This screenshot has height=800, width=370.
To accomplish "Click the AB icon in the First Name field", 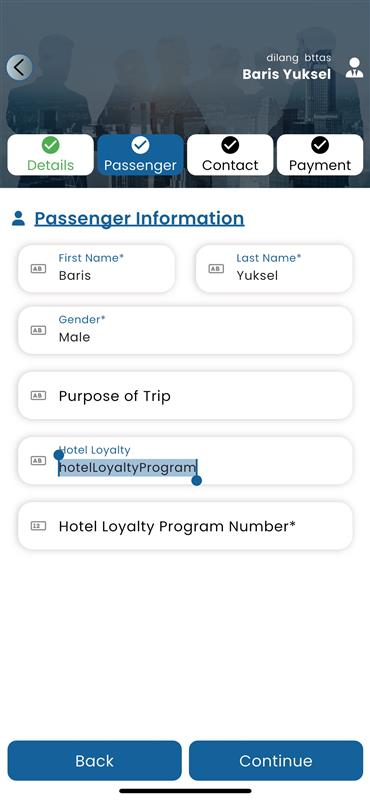I will (x=38, y=268).
